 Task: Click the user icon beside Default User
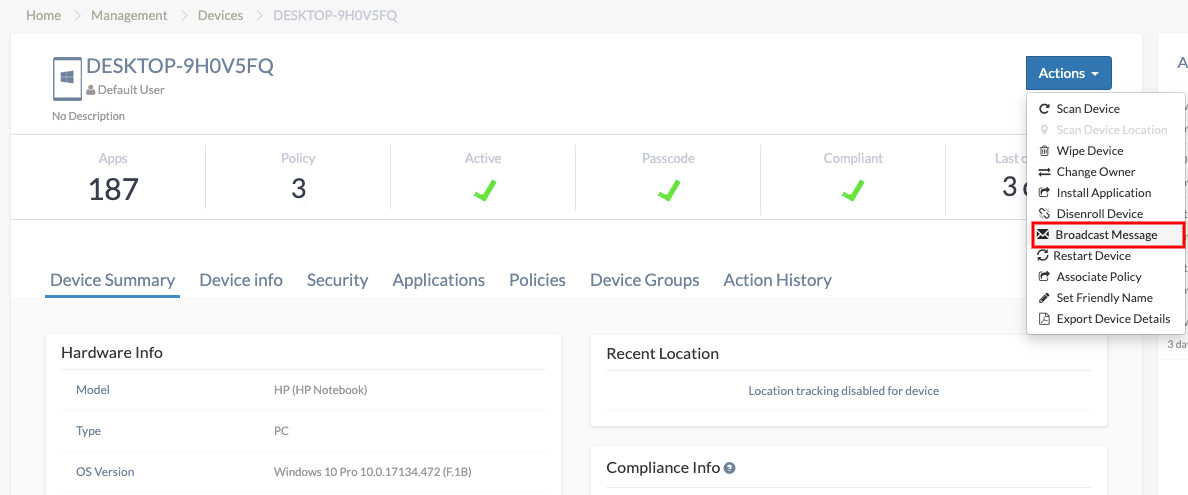(x=91, y=90)
